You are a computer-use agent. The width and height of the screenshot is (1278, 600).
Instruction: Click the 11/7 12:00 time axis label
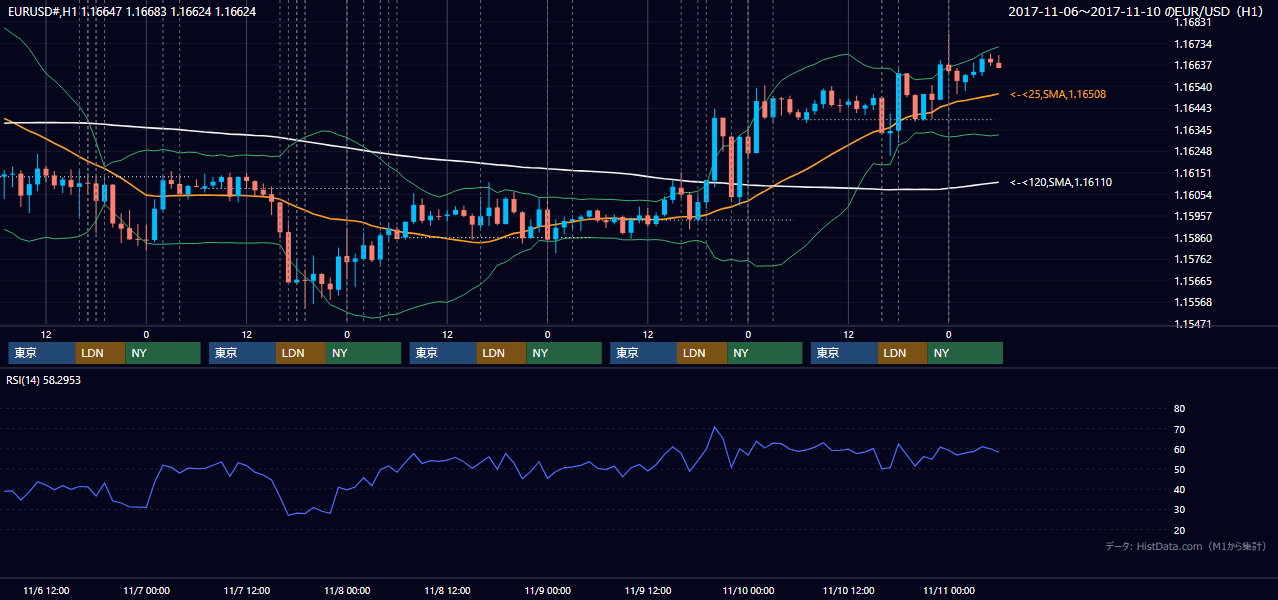click(246, 590)
